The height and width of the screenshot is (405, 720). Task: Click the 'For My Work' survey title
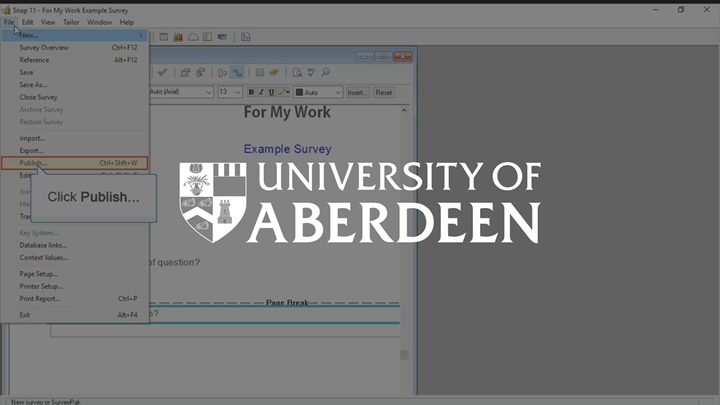(287, 112)
